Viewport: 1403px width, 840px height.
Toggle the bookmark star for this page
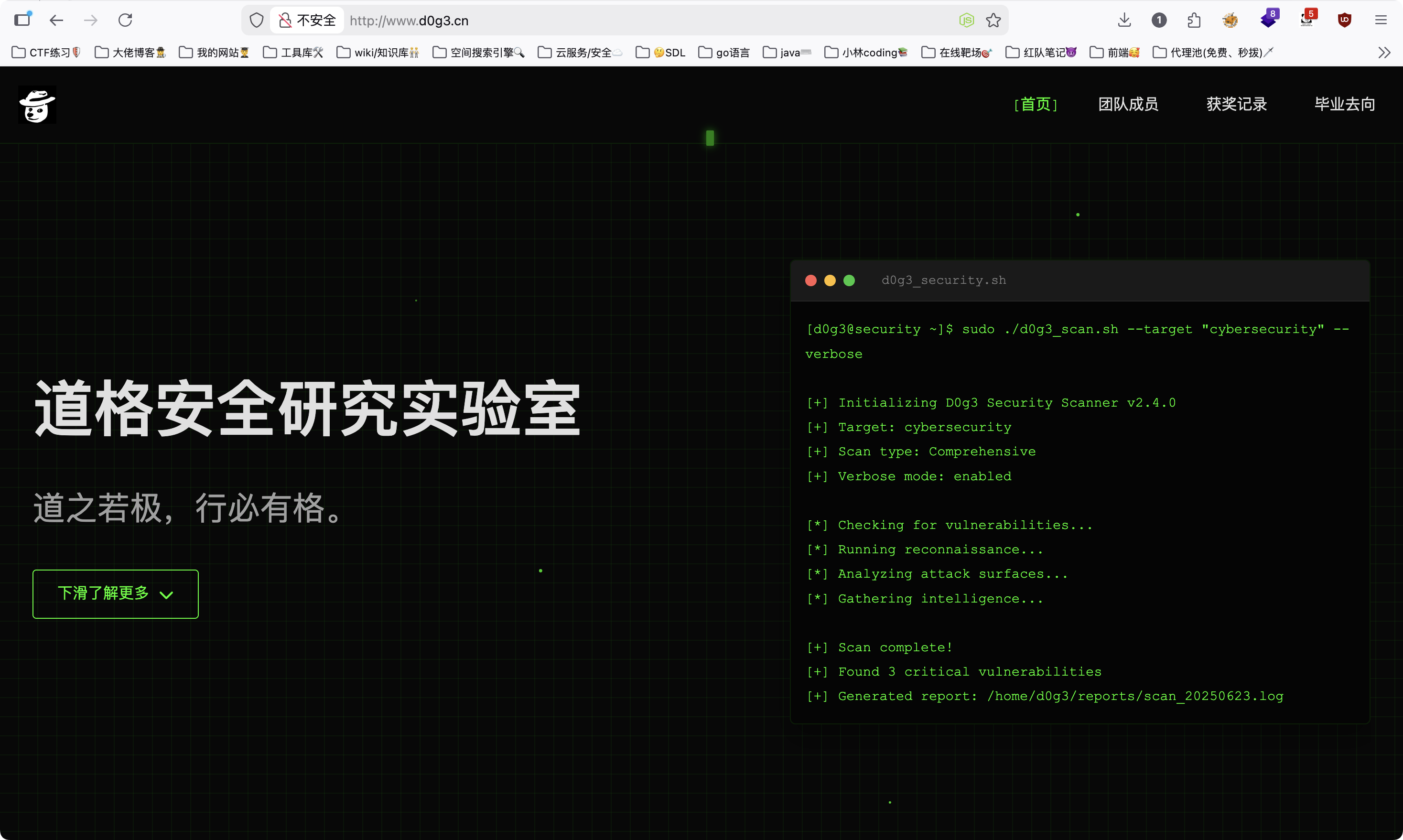tap(994, 20)
